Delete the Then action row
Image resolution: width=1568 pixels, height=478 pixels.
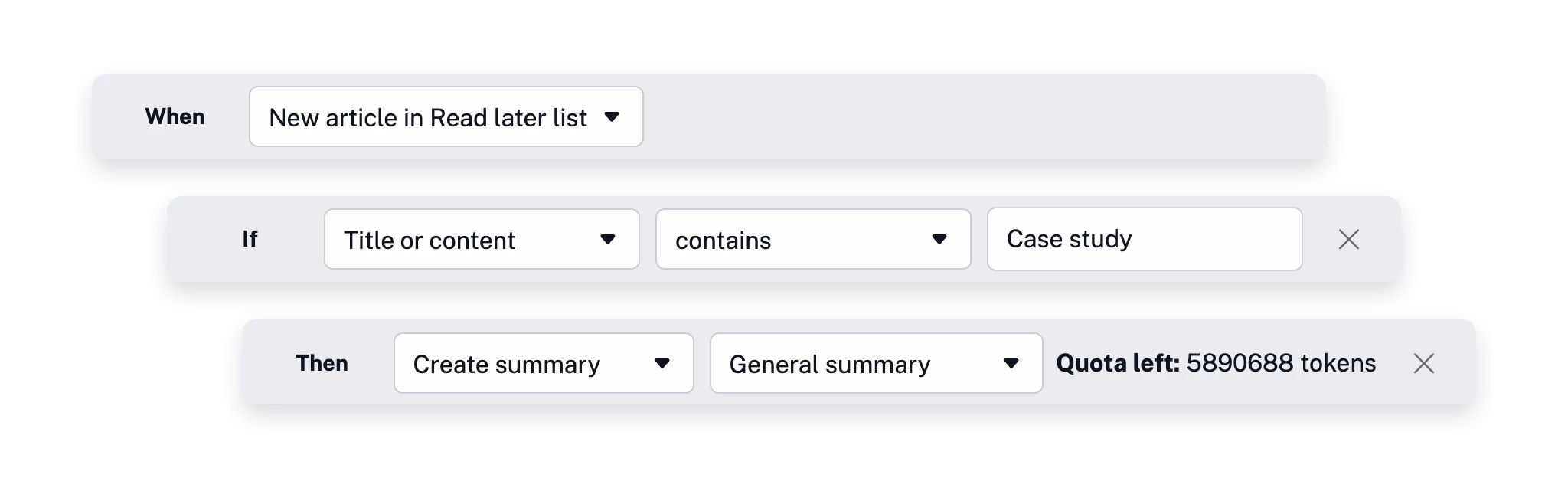(x=1423, y=363)
